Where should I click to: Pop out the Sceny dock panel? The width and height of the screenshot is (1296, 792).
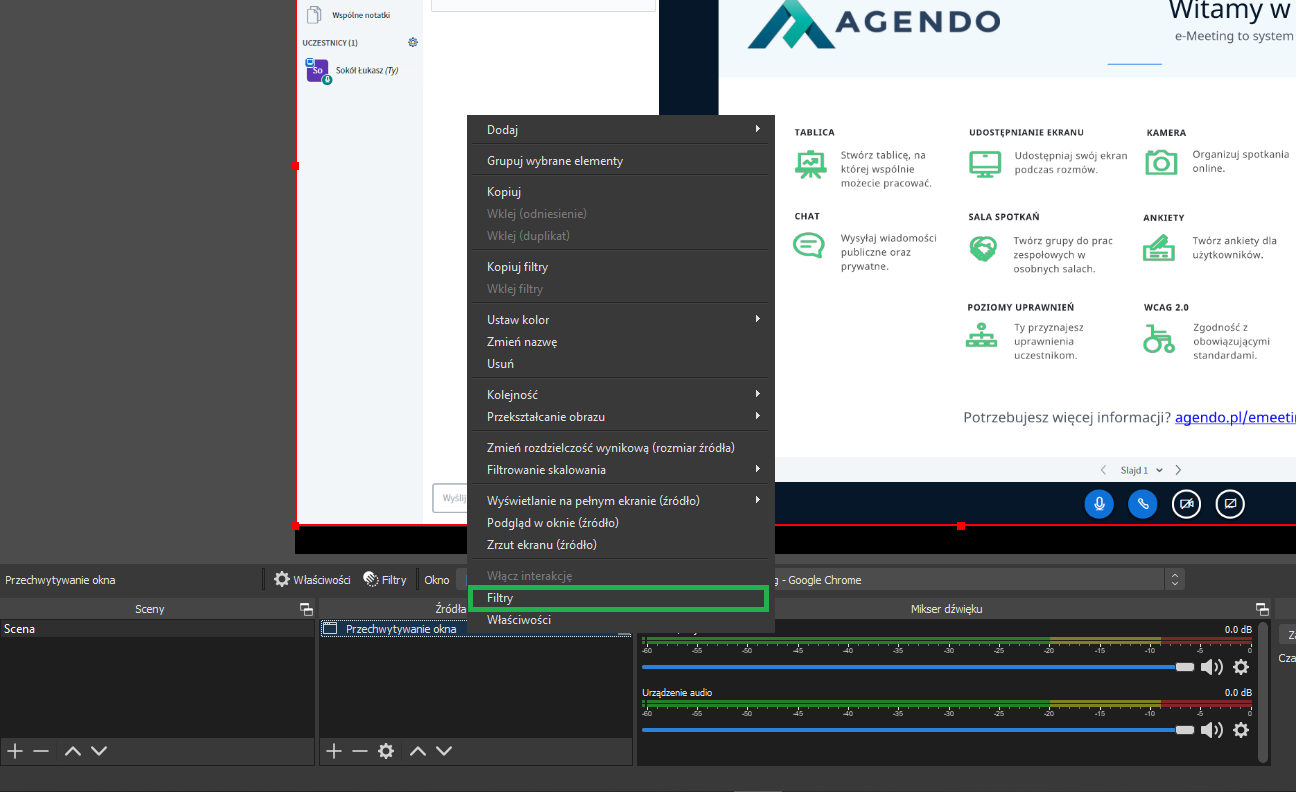pyautogui.click(x=306, y=609)
